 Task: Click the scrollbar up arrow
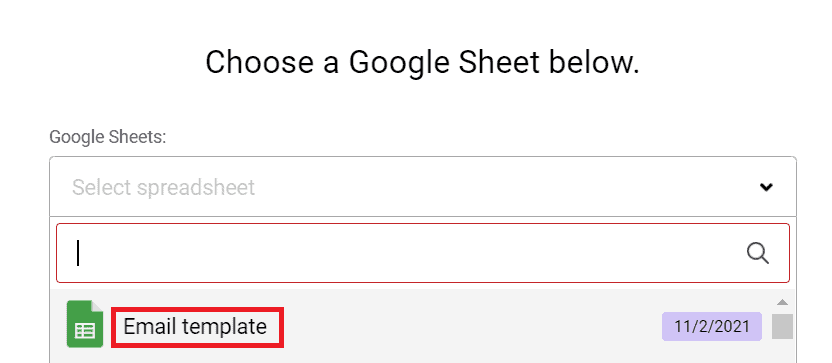tap(782, 302)
